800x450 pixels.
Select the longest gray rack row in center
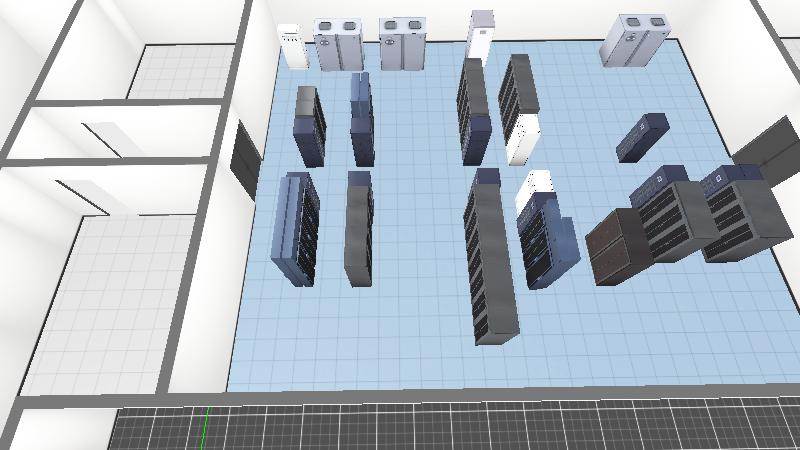[x=490, y=260]
